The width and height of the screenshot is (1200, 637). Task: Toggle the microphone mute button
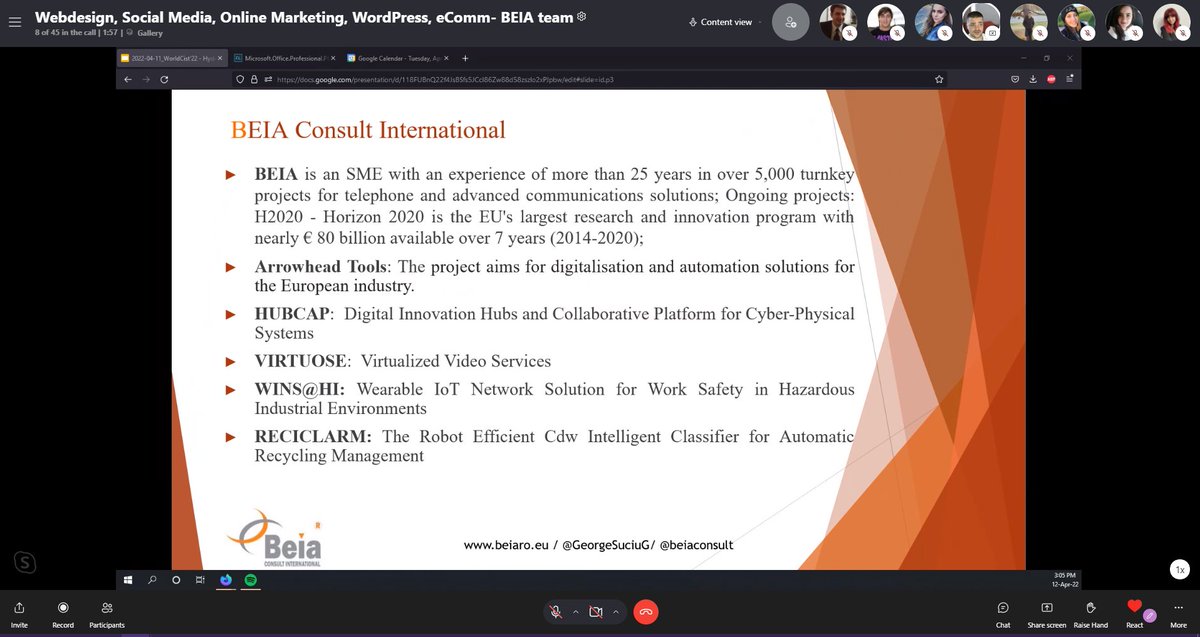(x=556, y=612)
